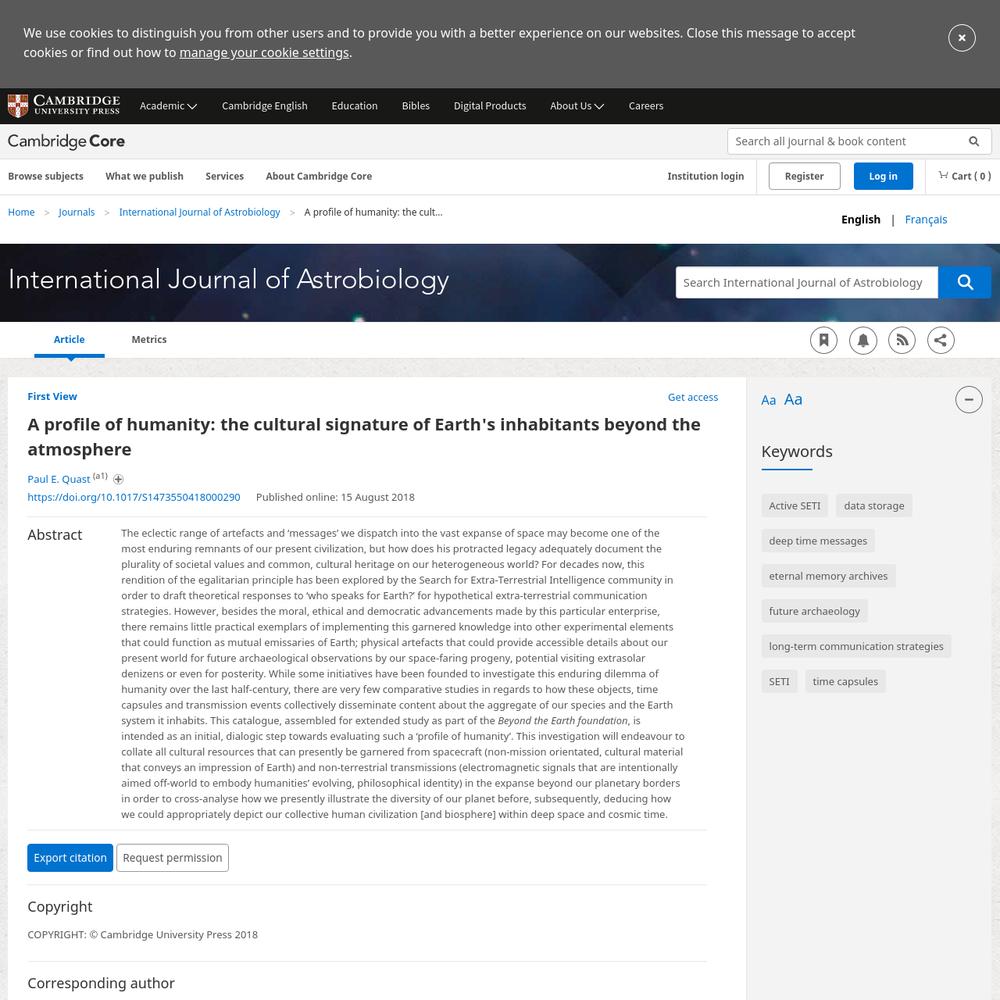The image size is (1000, 1000).
Task: Select the SETI keyword tag
Action: click(779, 681)
